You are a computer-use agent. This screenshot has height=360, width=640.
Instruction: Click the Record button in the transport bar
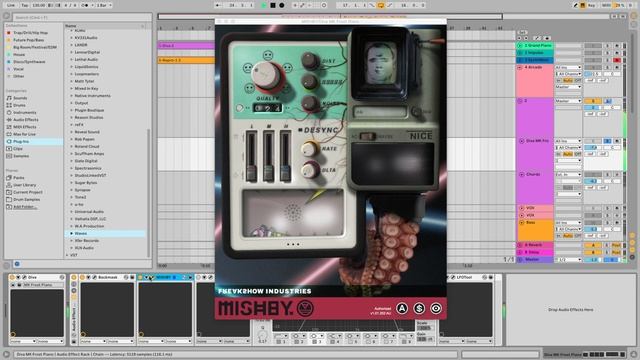click(x=282, y=5)
